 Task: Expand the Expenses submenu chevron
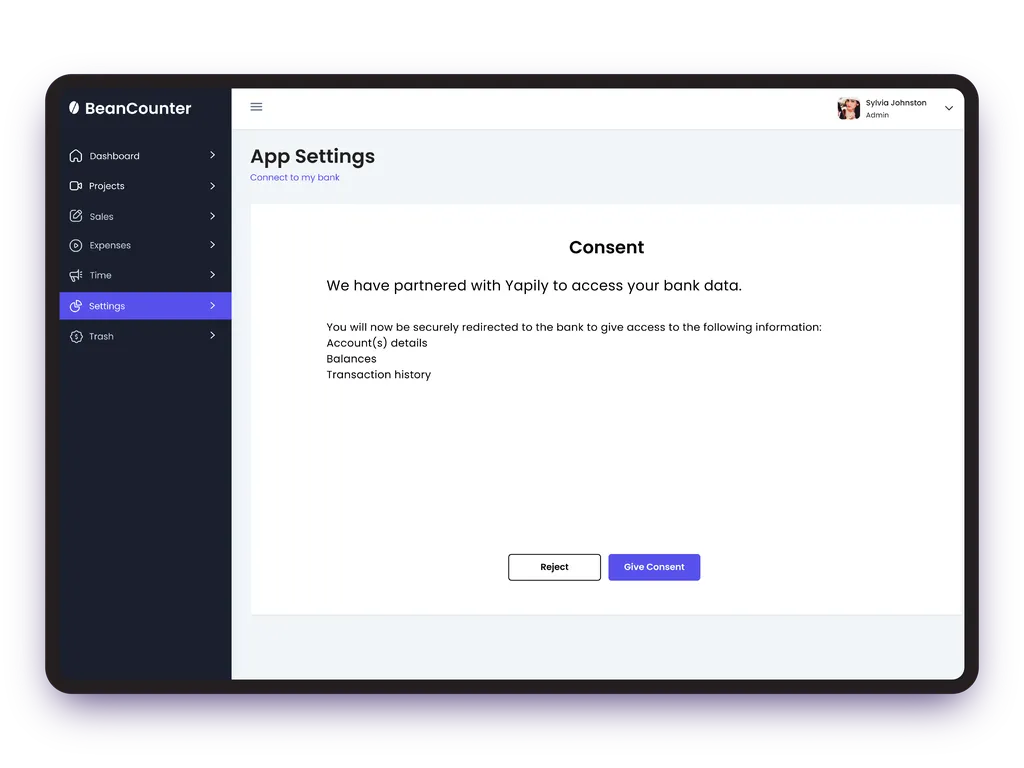pos(212,245)
